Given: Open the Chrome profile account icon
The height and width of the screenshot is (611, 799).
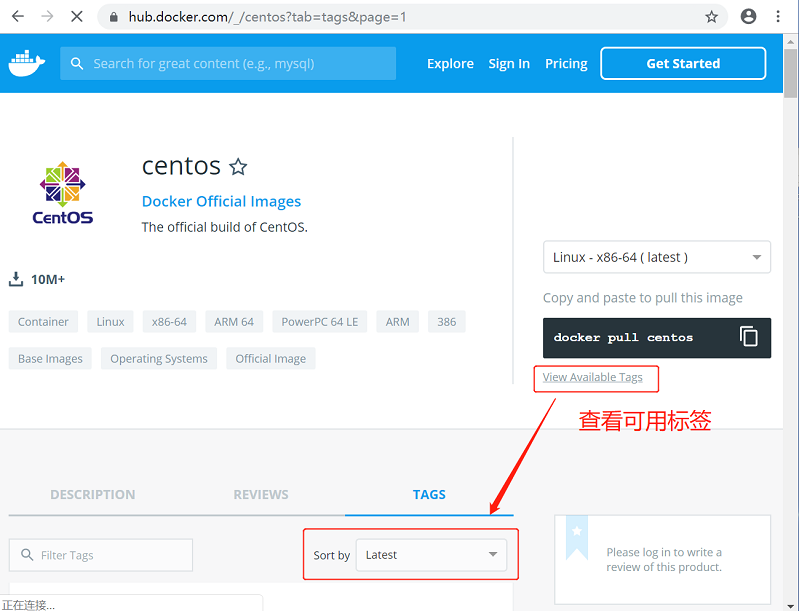Looking at the screenshot, I should [748, 17].
